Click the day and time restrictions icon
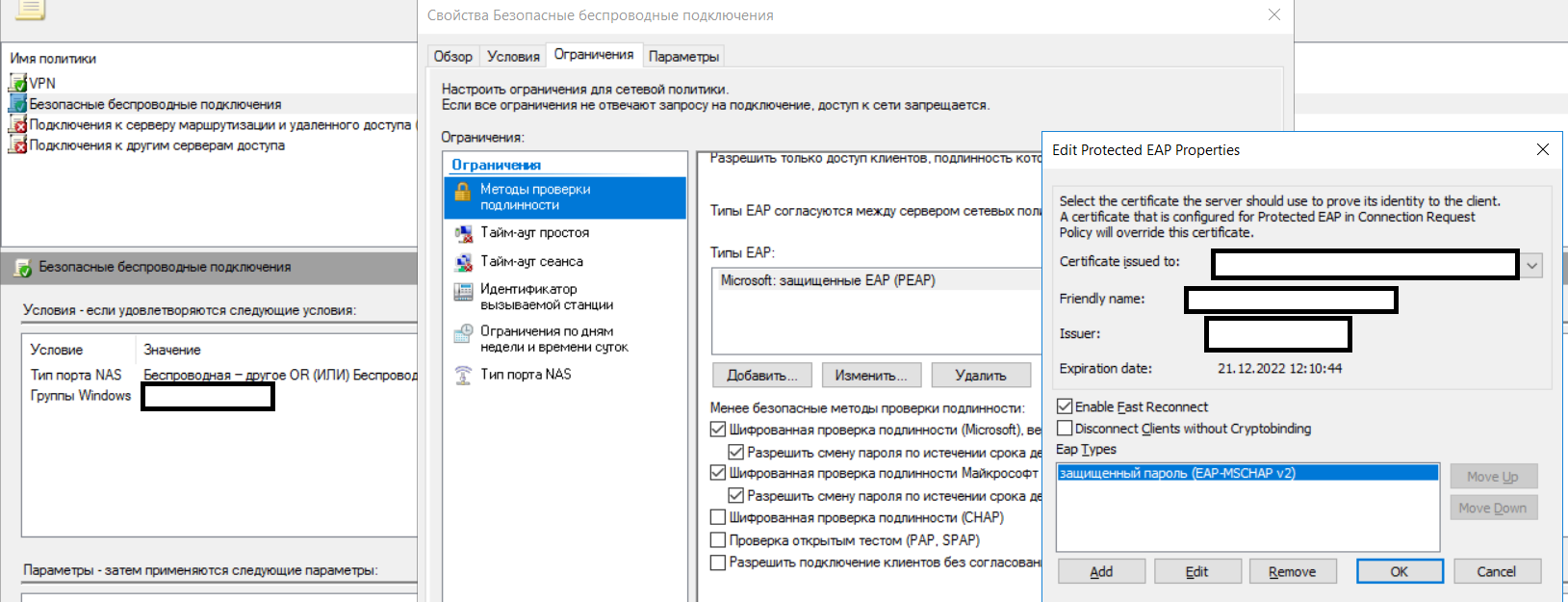 (463, 333)
